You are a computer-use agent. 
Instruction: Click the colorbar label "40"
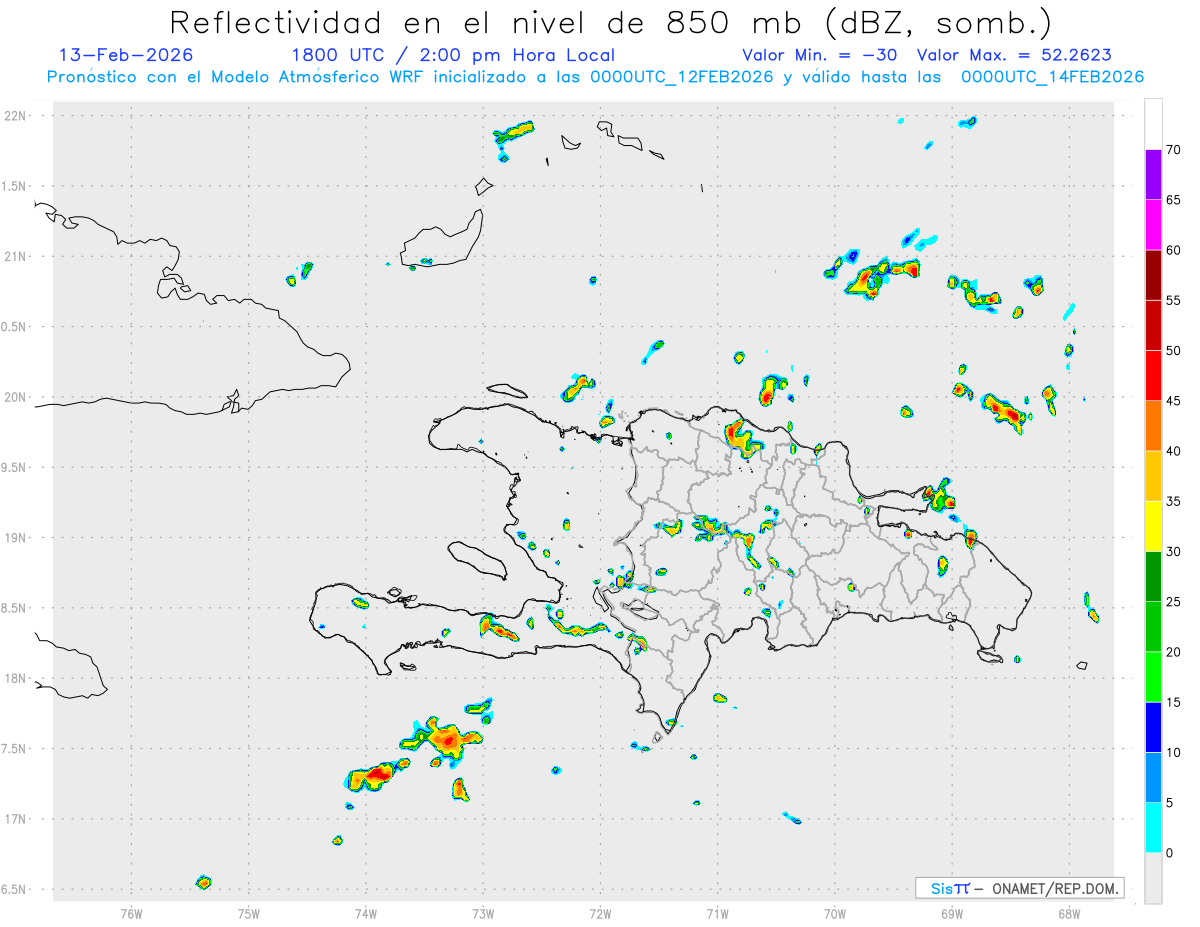coord(1174,451)
